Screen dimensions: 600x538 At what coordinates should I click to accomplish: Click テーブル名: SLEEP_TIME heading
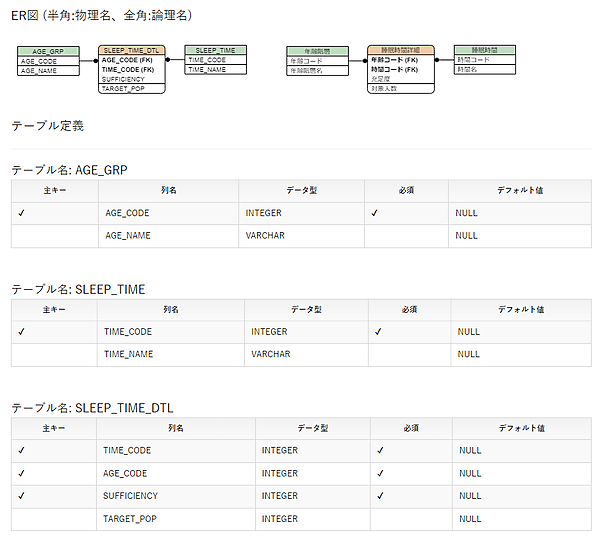pos(78,289)
